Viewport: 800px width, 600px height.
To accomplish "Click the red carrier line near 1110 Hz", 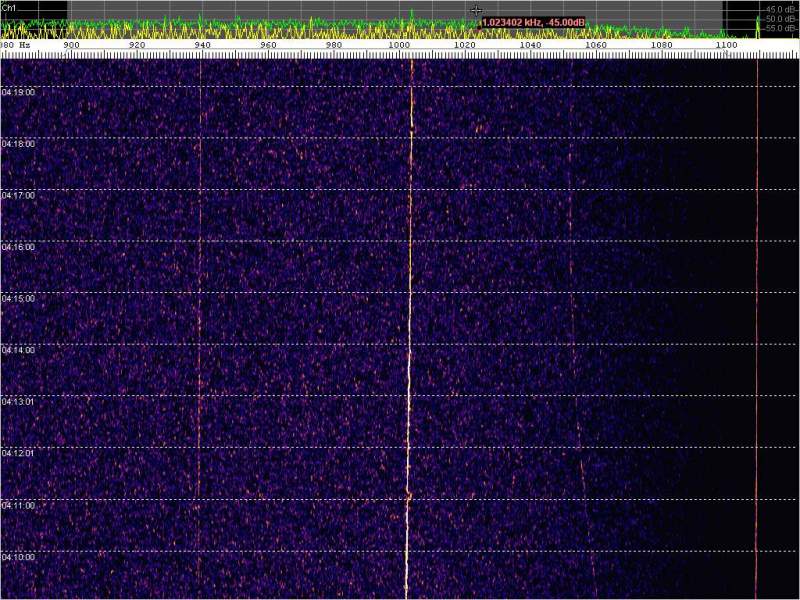I will click(x=757, y=300).
